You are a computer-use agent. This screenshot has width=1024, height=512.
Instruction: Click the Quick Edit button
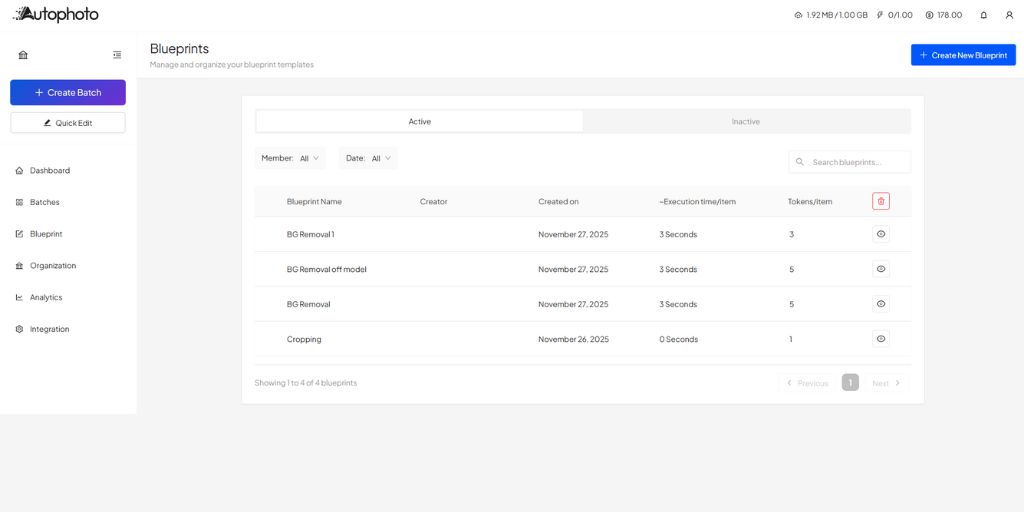[68, 123]
